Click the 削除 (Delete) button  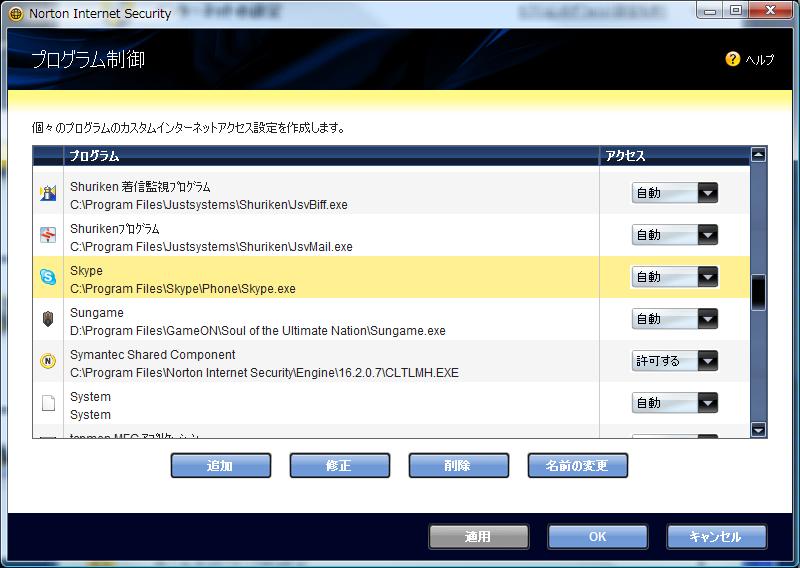point(458,465)
